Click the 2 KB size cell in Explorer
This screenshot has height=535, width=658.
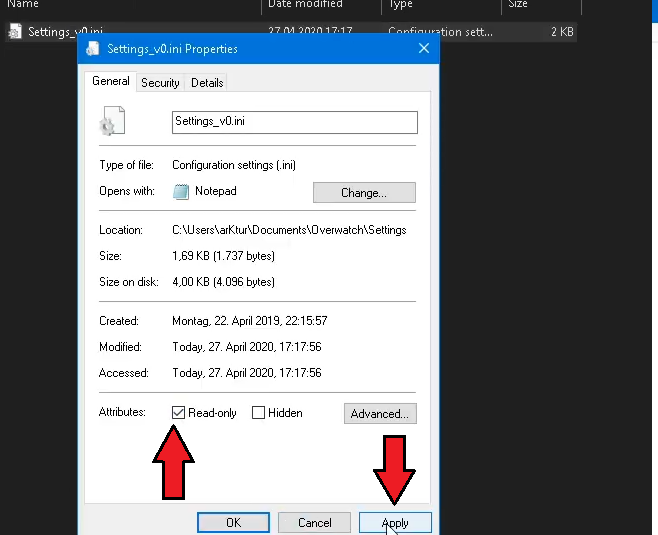coord(562,32)
